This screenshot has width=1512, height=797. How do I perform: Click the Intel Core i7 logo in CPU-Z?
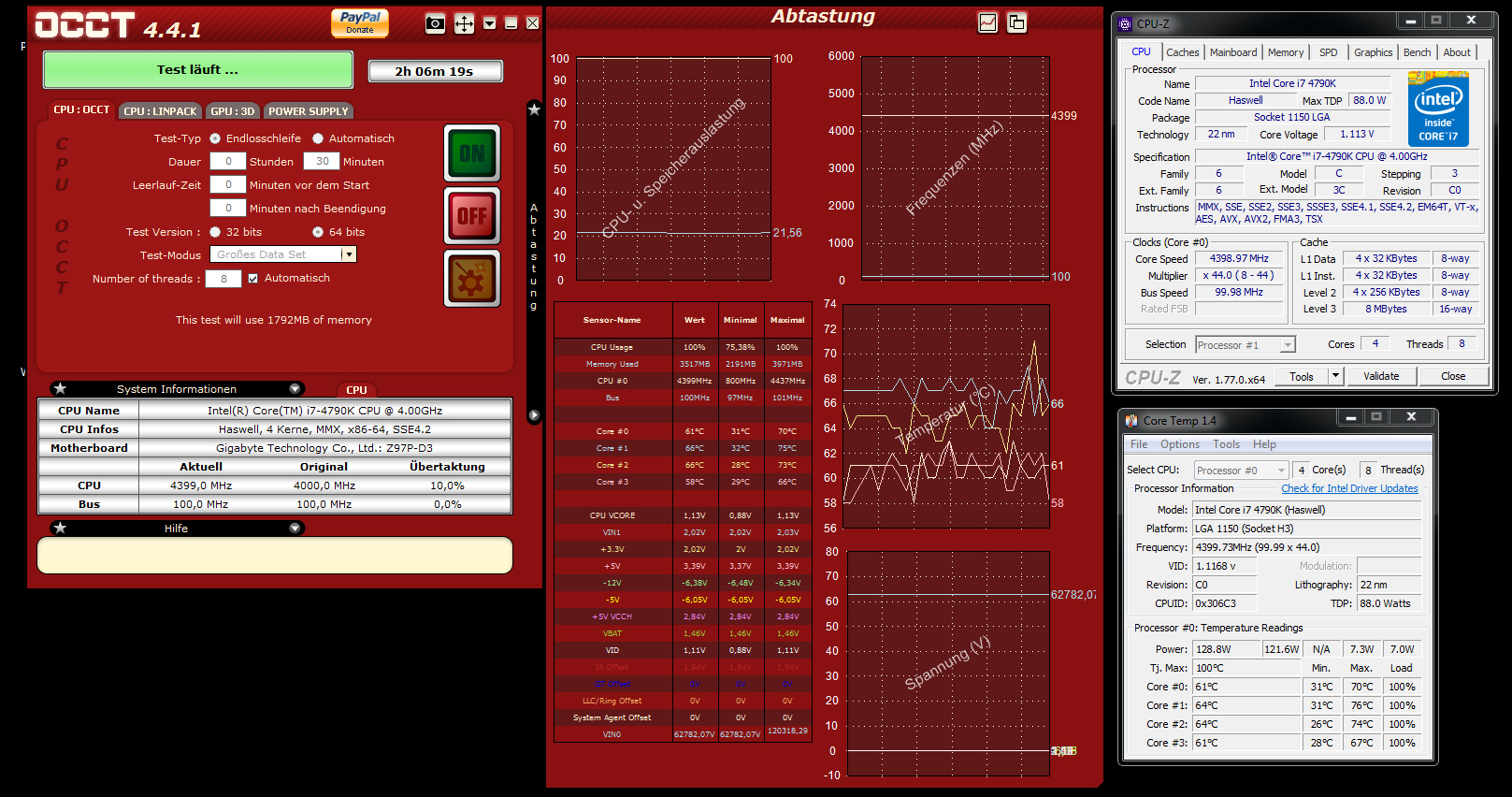[x=1438, y=109]
